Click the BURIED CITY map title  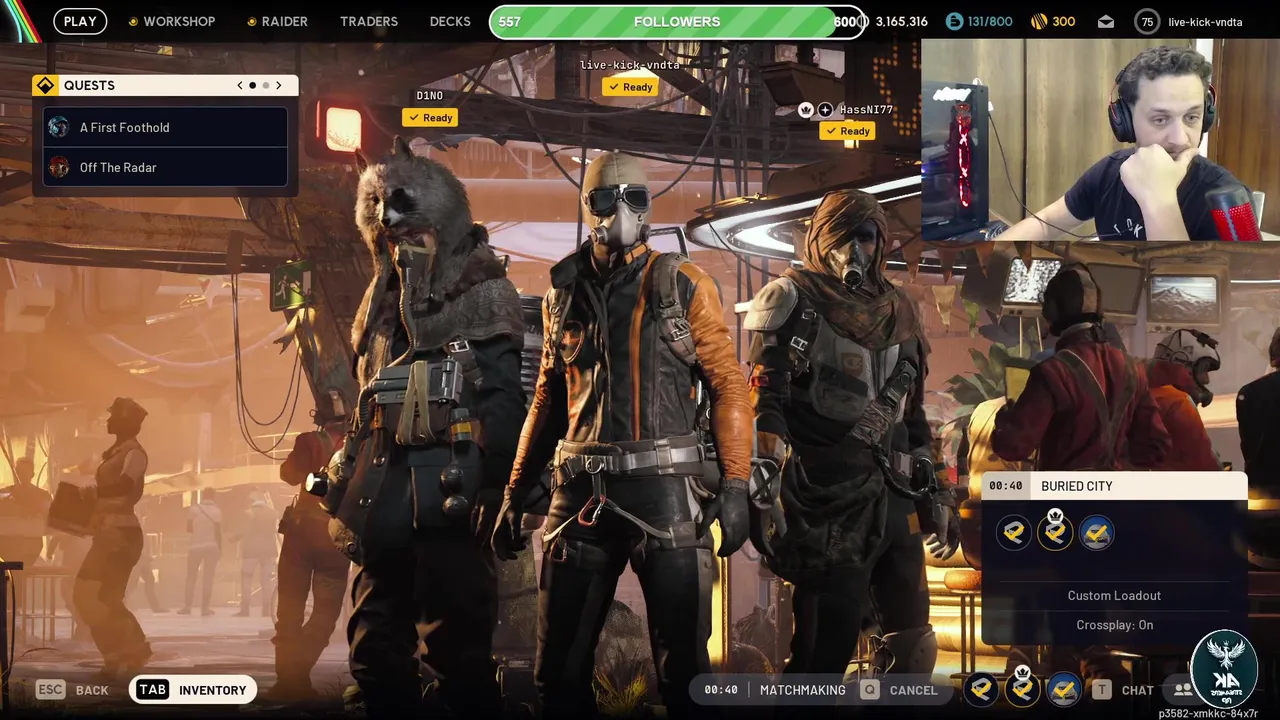coord(1076,486)
